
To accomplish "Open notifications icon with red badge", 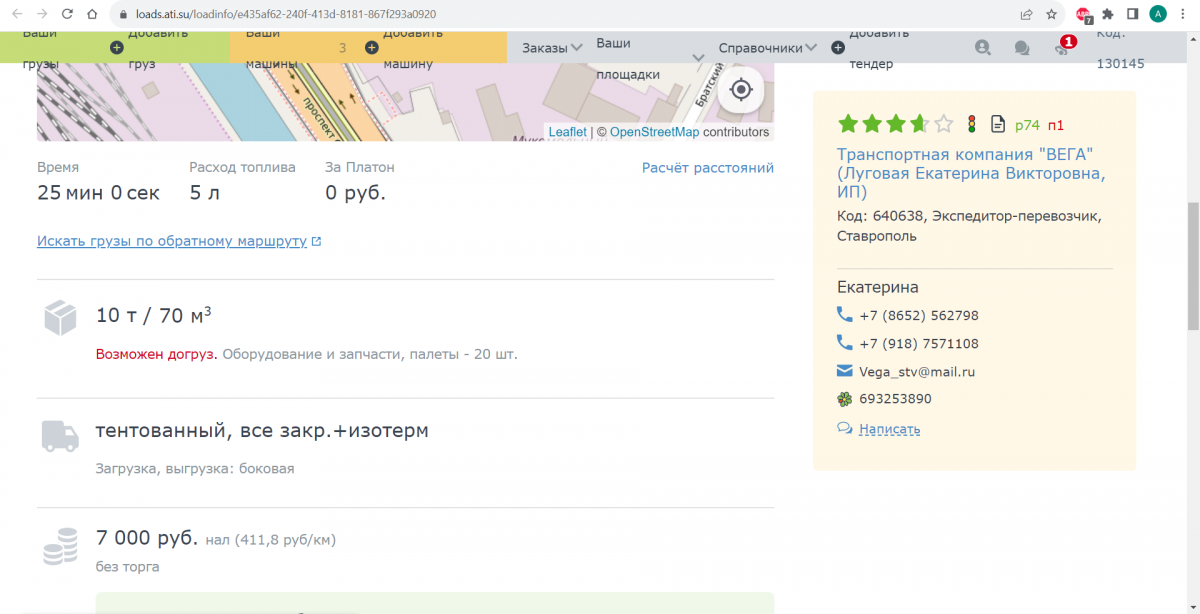I will coord(1062,48).
